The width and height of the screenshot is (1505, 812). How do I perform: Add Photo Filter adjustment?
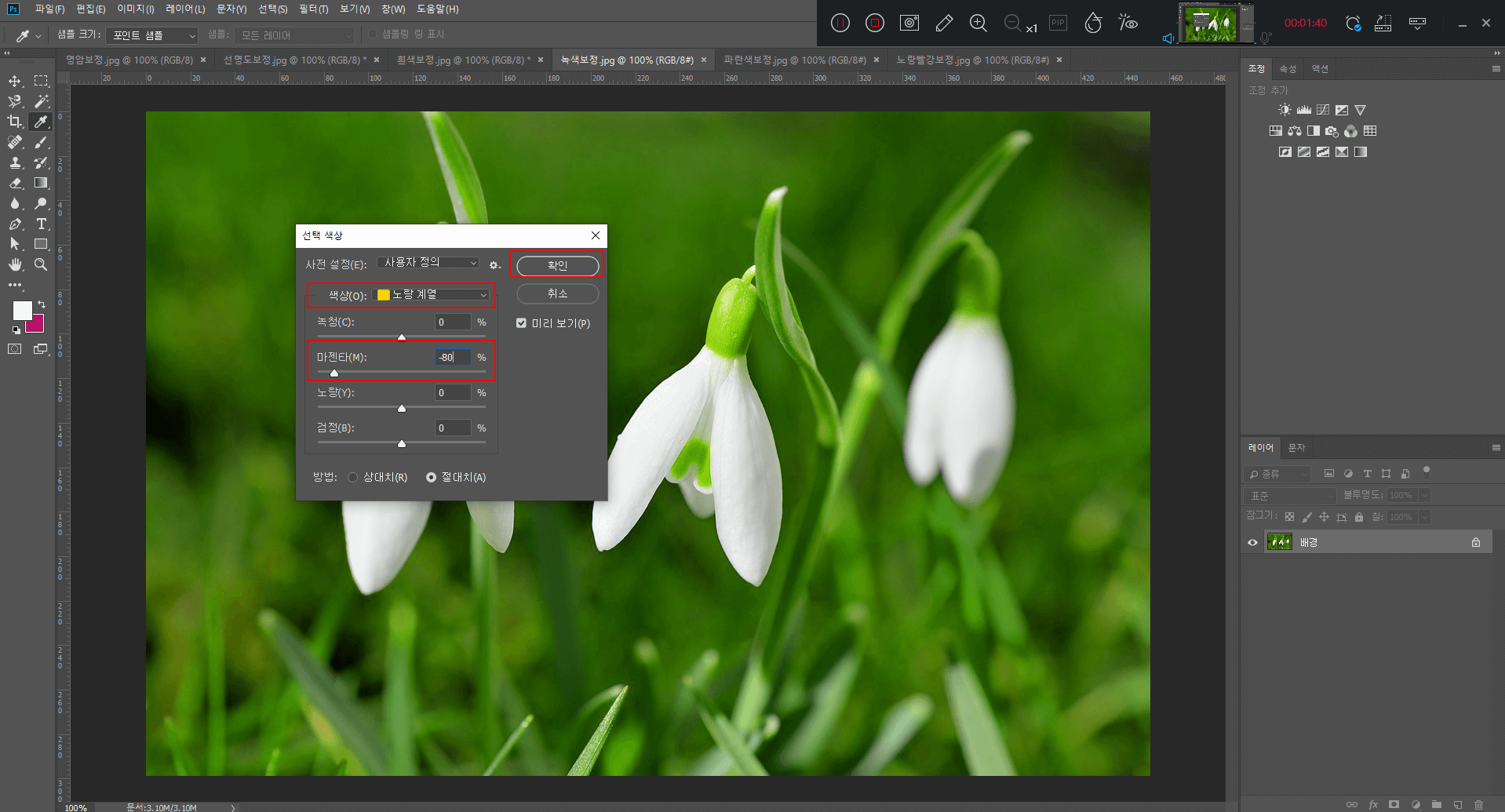coord(1332,131)
